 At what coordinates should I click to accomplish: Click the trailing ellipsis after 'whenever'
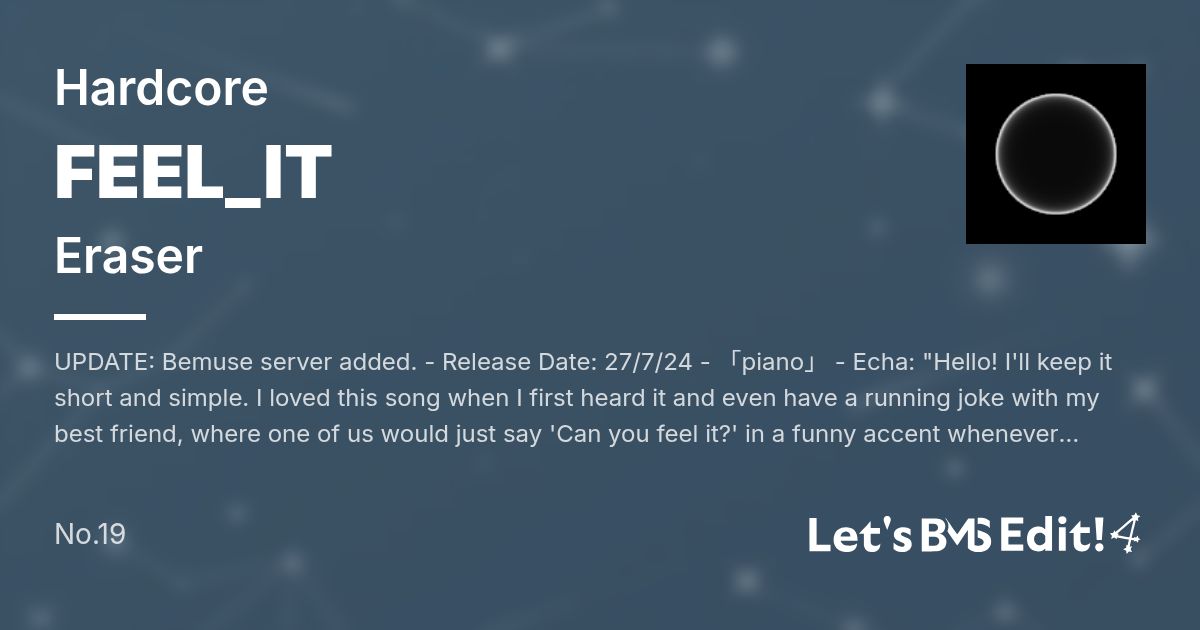click(x=1068, y=435)
